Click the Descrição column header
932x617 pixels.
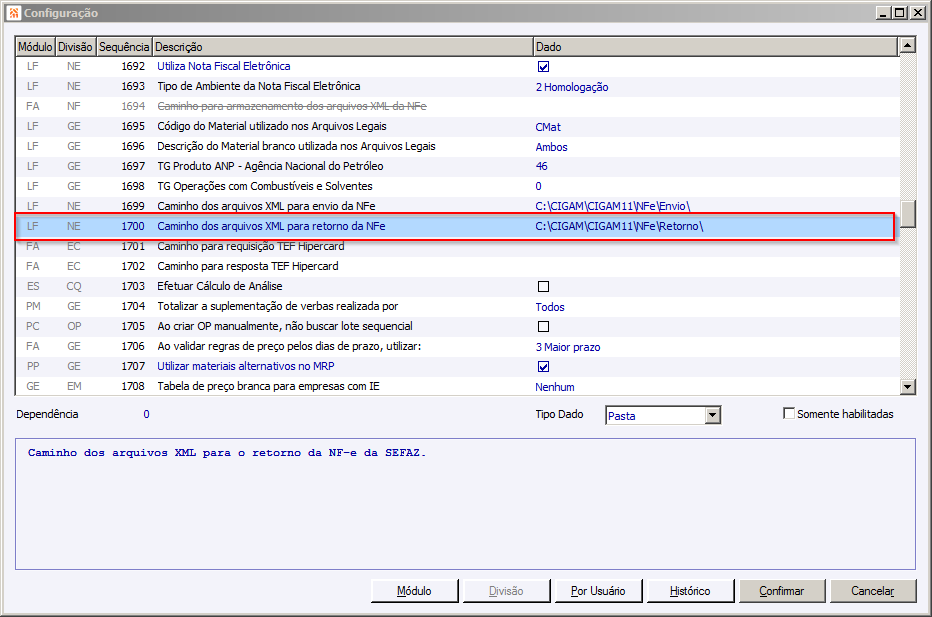pos(343,46)
